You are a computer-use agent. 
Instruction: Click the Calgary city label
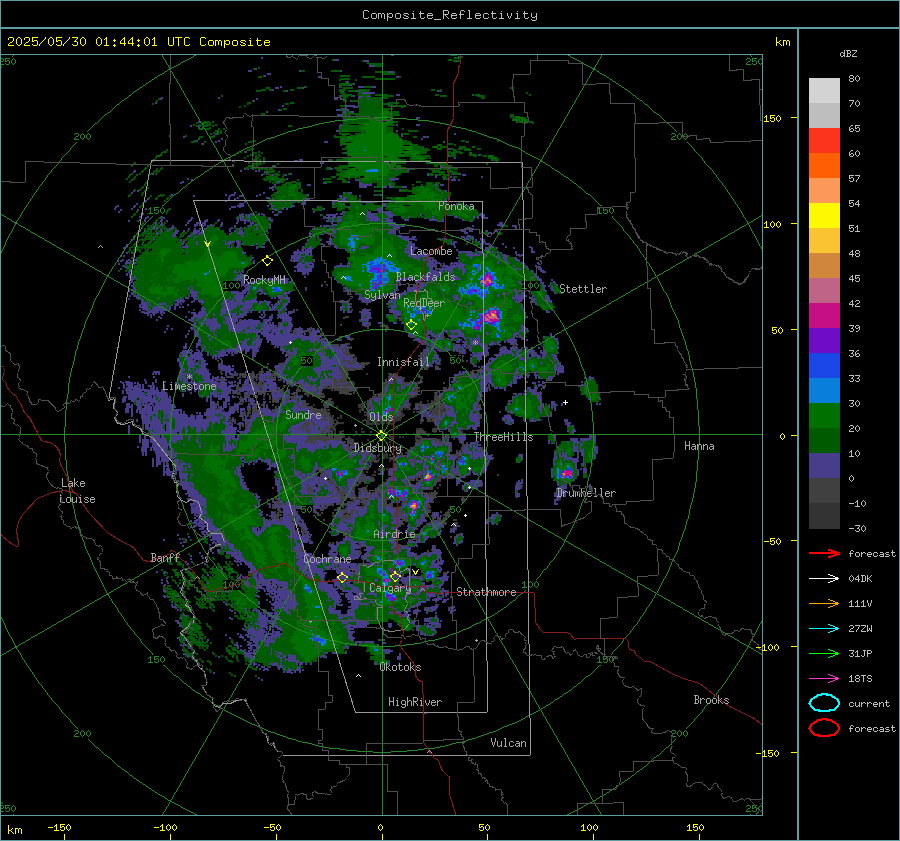[x=390, y=588]
